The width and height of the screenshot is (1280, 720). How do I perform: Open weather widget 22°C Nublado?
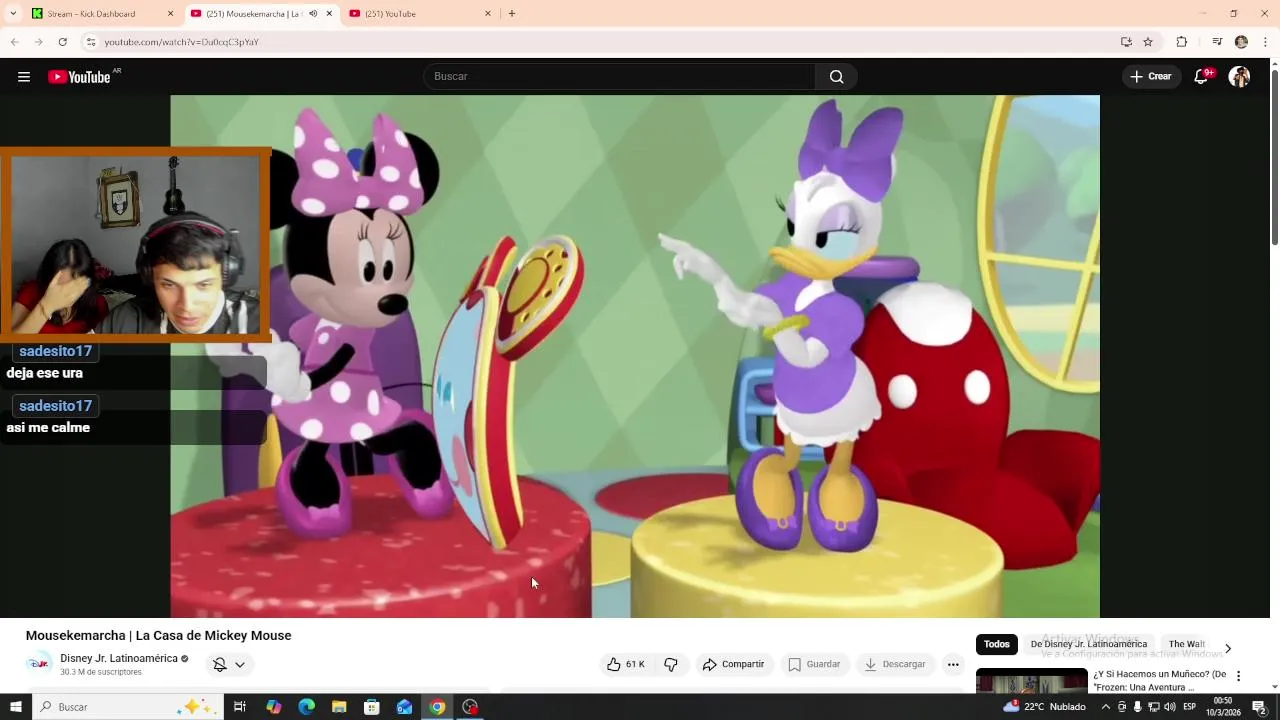[1044, 707]
